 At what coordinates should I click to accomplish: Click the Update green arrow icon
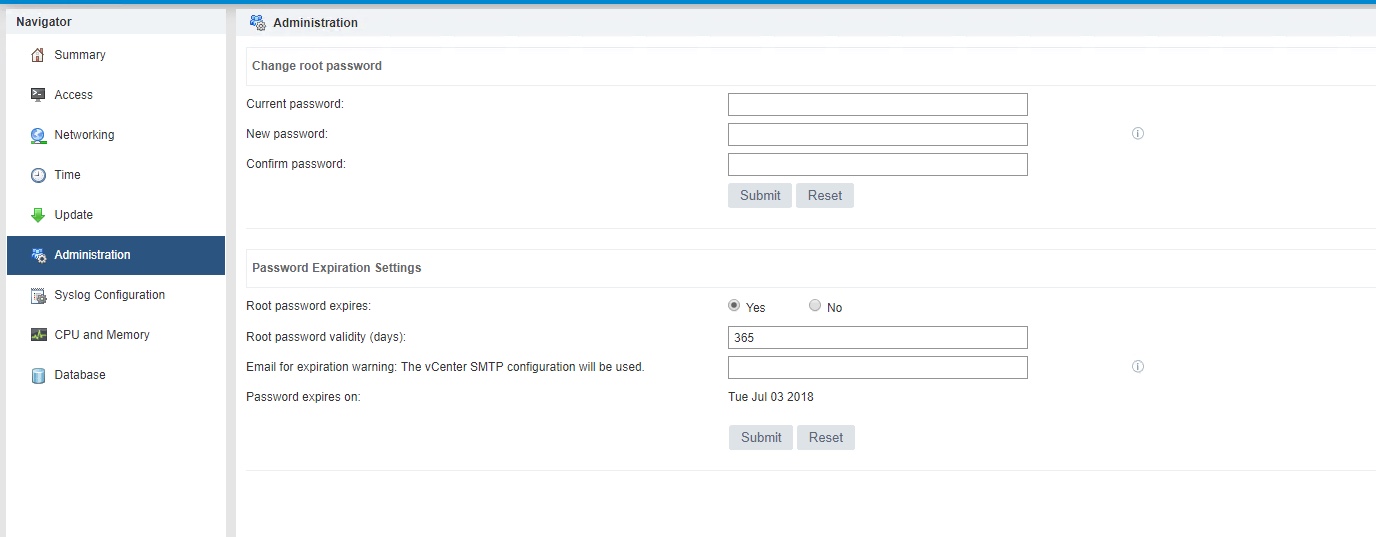pyautogui.click(x=38, y=215)
